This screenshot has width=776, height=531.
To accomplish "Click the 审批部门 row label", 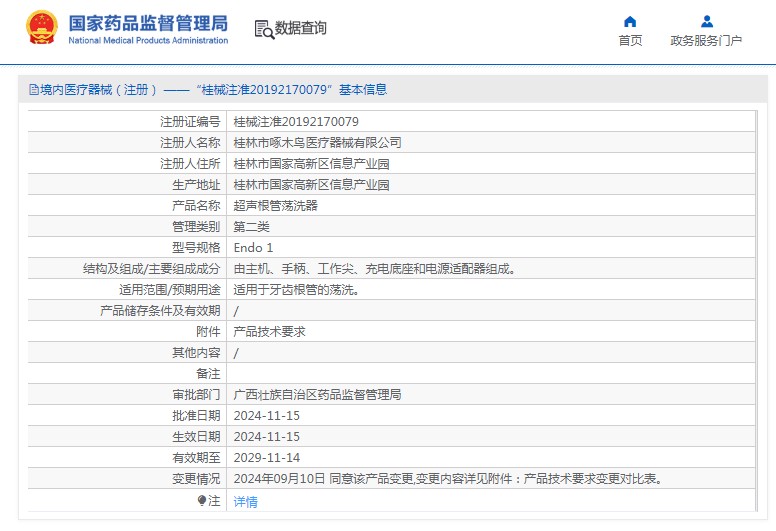I will point(196,394).
